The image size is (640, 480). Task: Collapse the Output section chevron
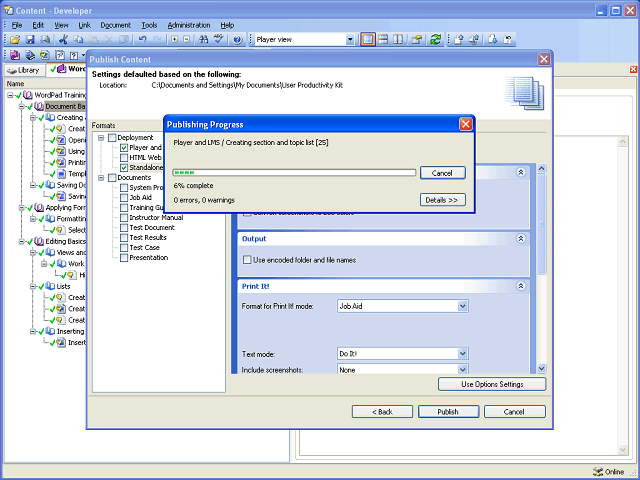(x=521, y=239)
